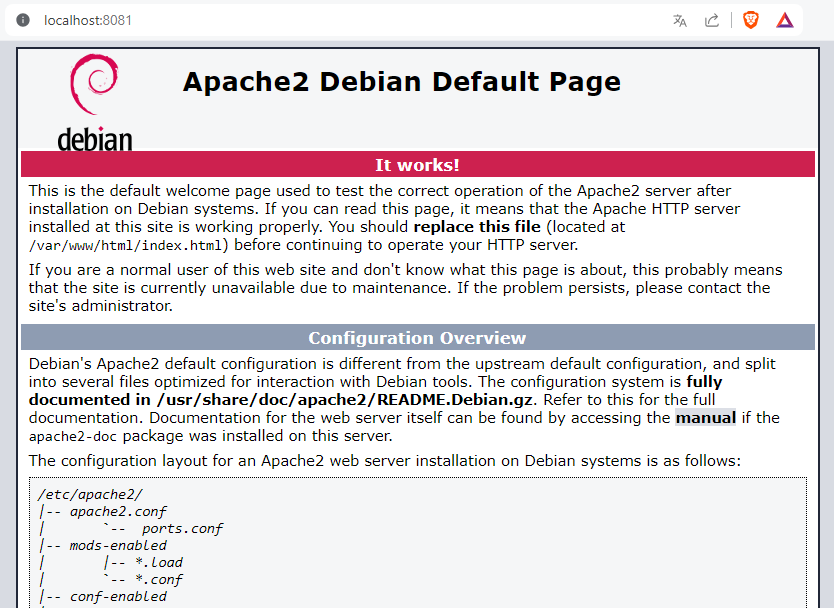Click the red "It works!" banner
This screenshot has height=608, width=834.
pyautogui.click(x=417, y=165)
